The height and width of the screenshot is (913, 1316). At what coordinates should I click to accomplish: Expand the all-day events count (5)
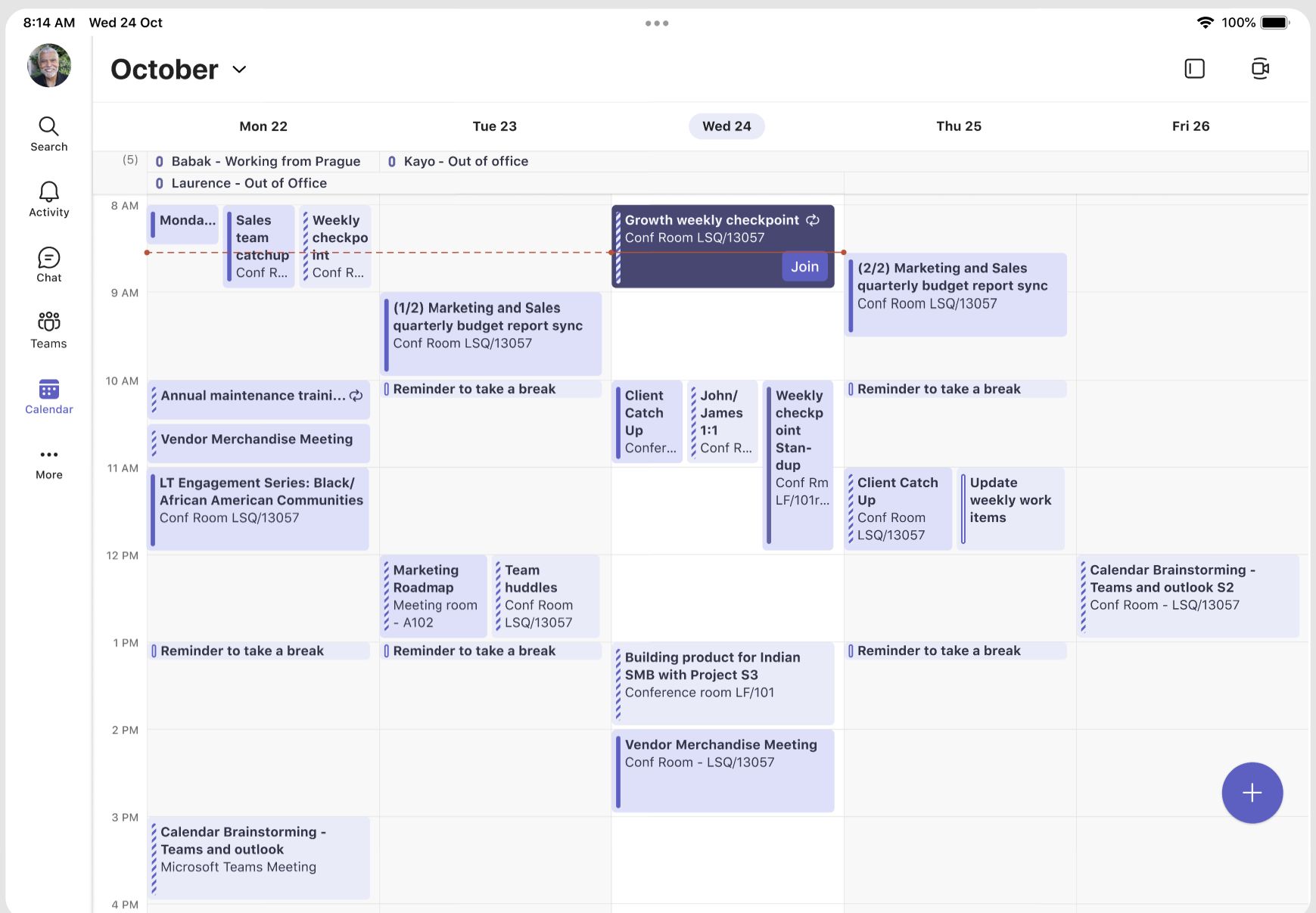130,160
